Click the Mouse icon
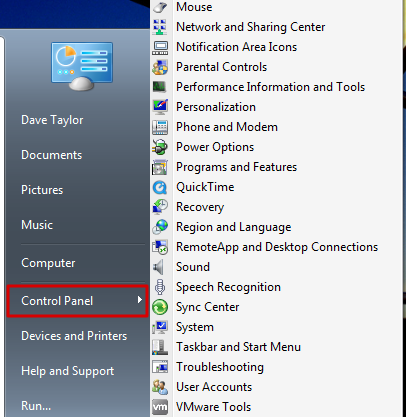This screenshot has height=417, width=406. pyautogui.click(x=160, y=7)
